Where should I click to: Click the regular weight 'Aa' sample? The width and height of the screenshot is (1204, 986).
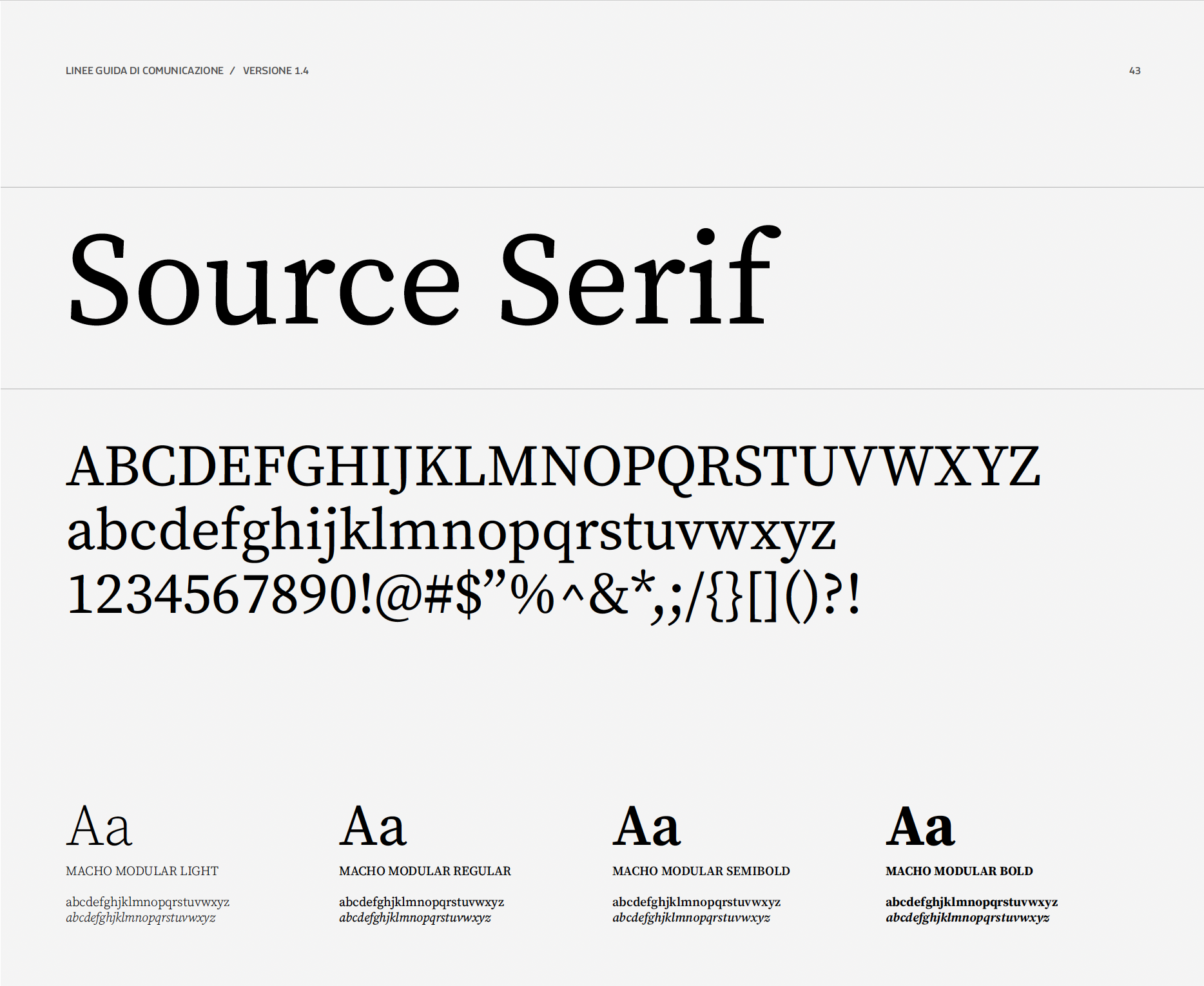(373, 826)
